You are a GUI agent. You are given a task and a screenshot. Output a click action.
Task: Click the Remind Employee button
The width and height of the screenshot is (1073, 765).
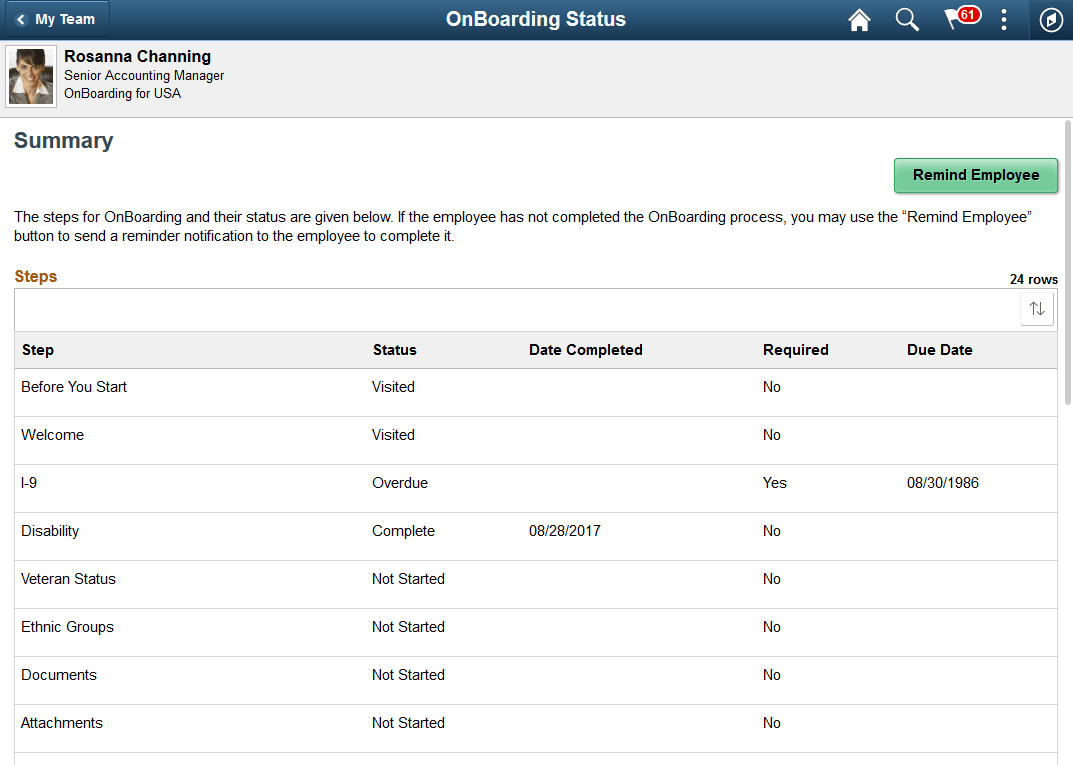pos(975,175)
